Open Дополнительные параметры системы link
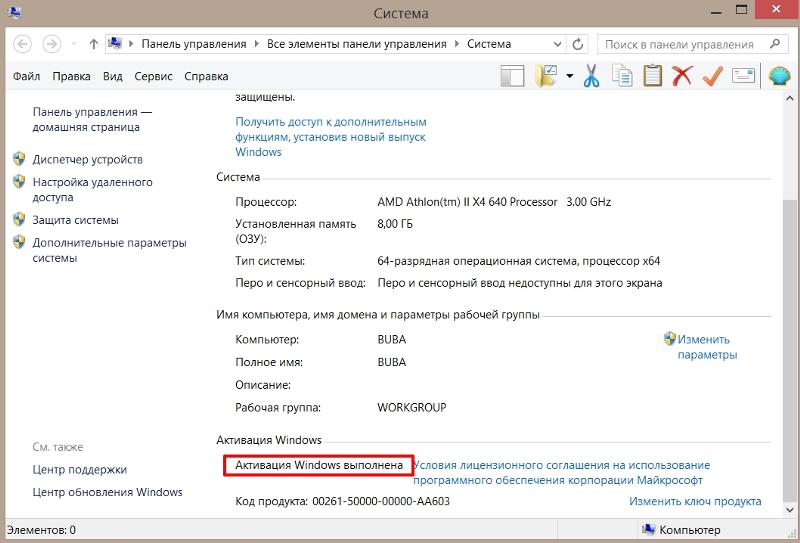This screenshot has height=543, width=800. (109, 250)
